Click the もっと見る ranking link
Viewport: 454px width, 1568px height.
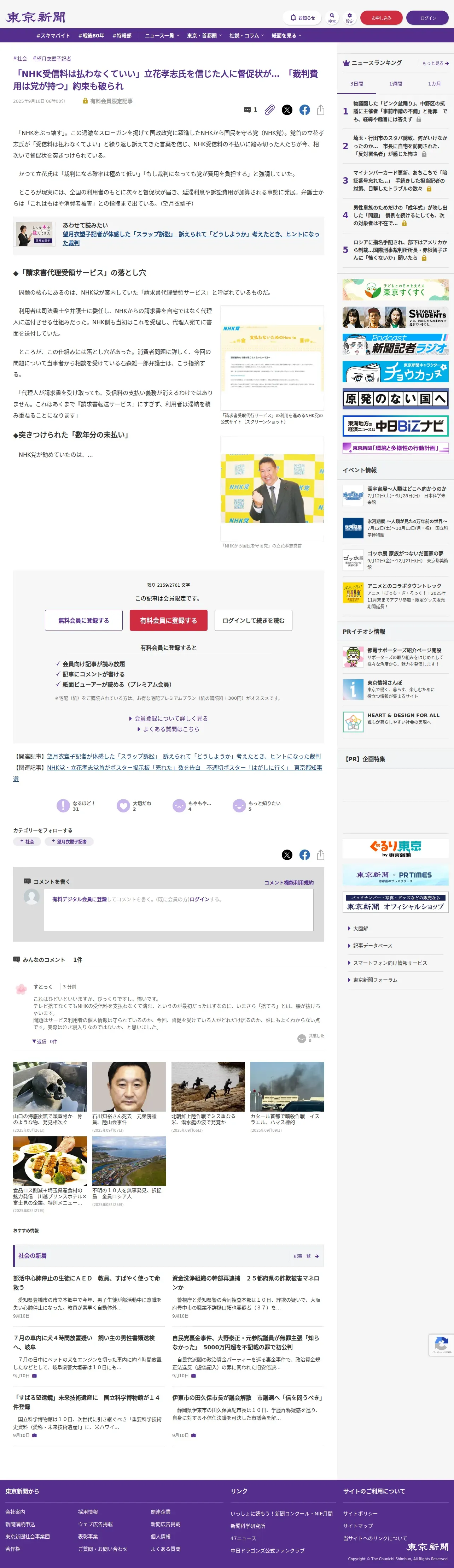point(435,63)
